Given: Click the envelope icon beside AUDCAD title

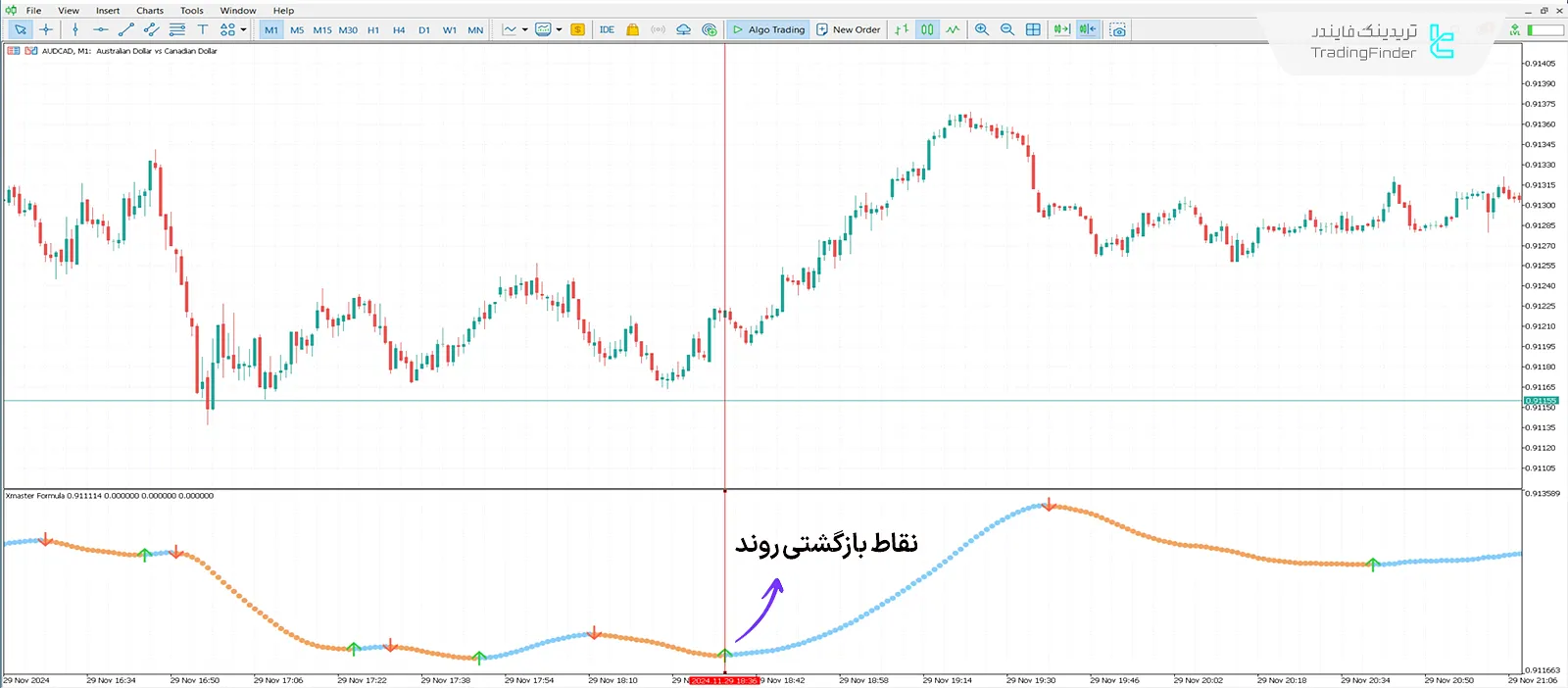Looking at the screenshot, I should 31,51.
